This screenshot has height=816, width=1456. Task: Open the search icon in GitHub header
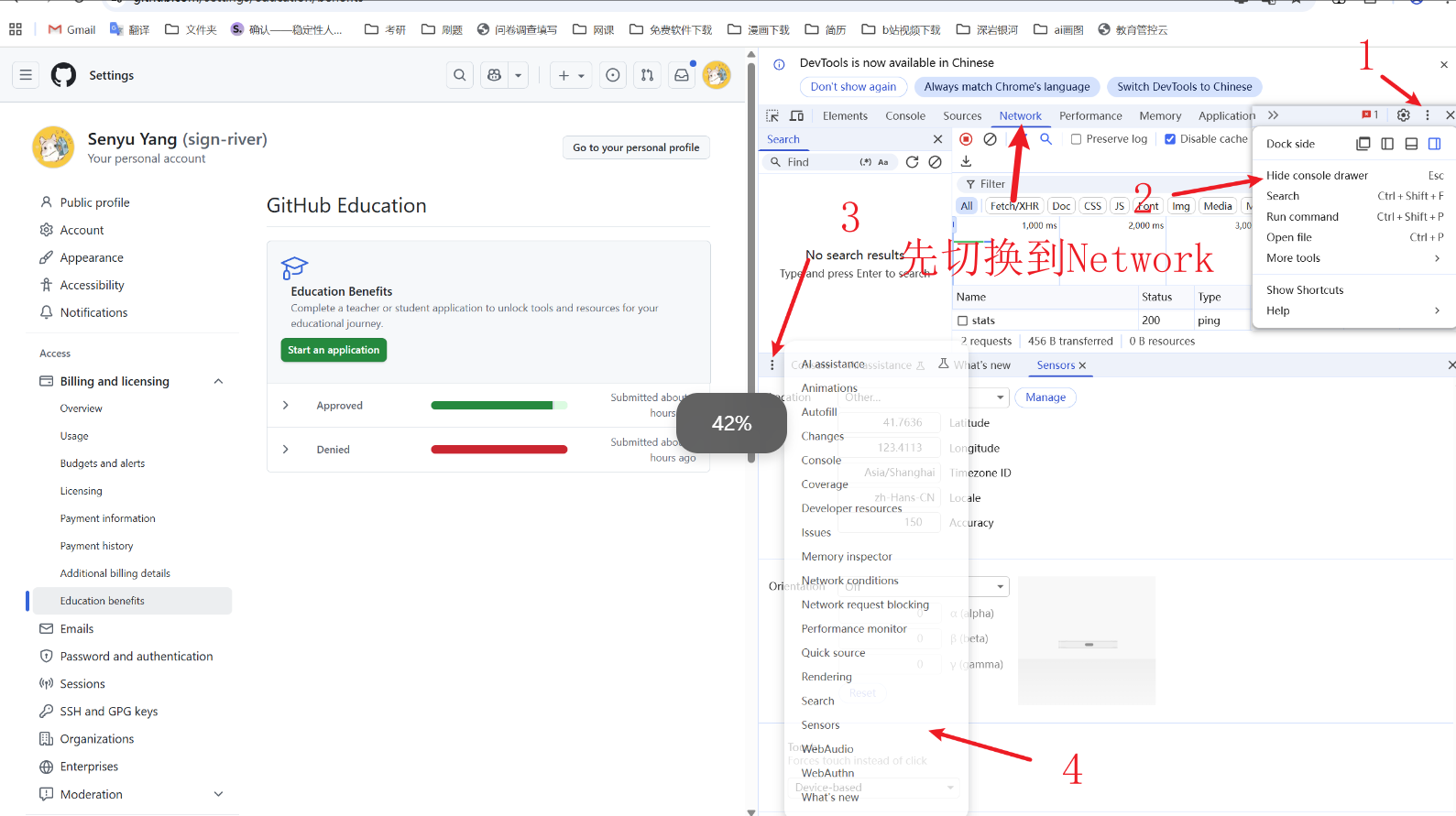pos(460,75)
